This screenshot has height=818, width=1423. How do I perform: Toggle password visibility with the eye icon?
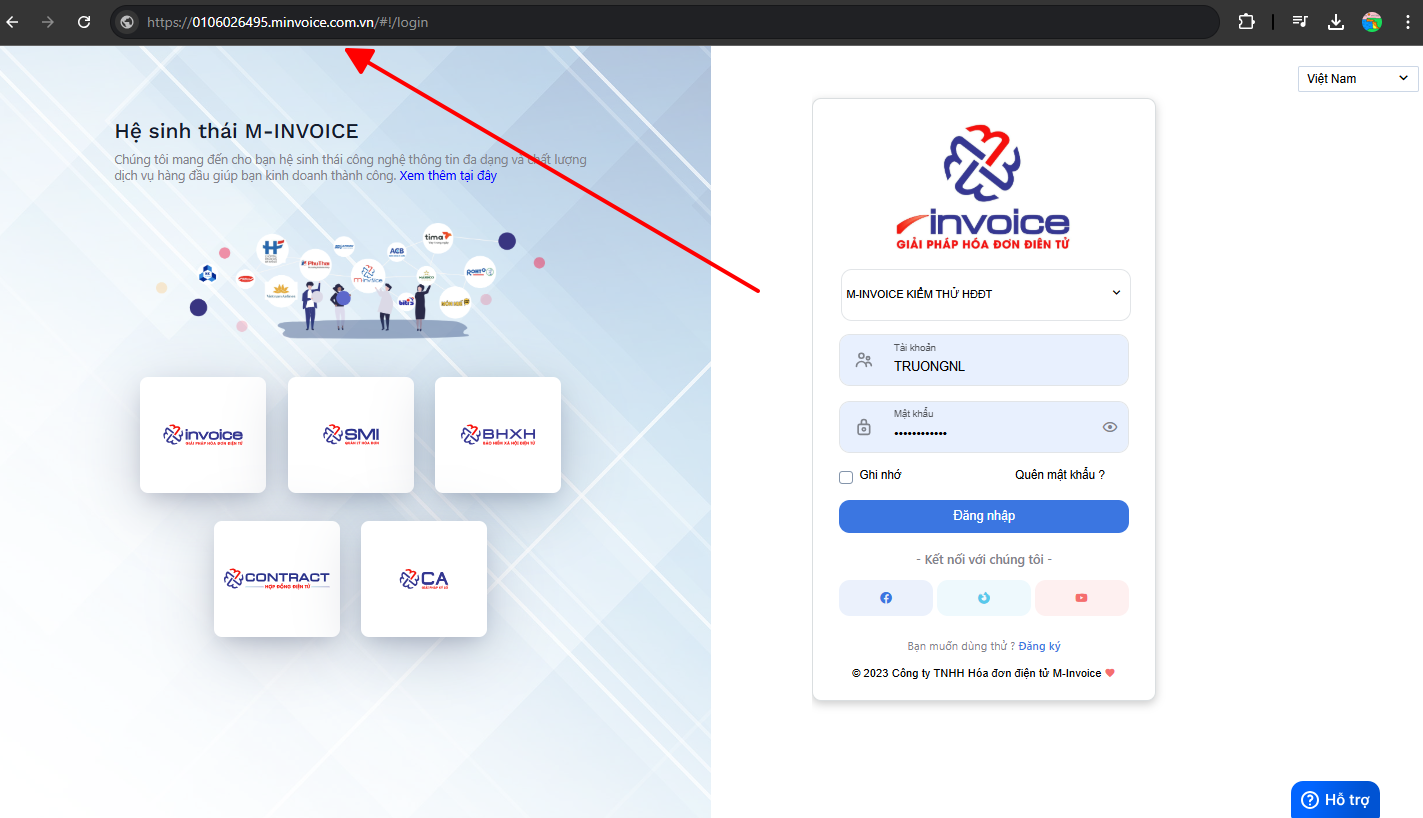[x=1109, y=427]
